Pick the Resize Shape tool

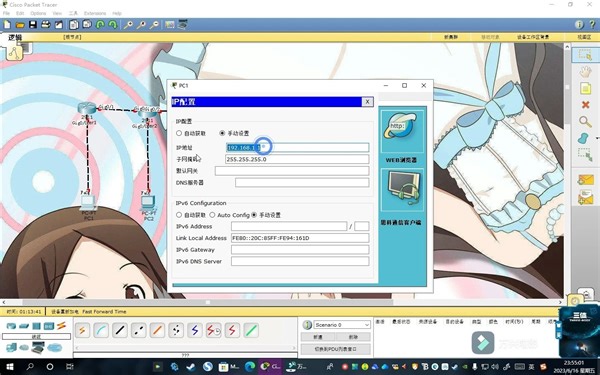585,155
